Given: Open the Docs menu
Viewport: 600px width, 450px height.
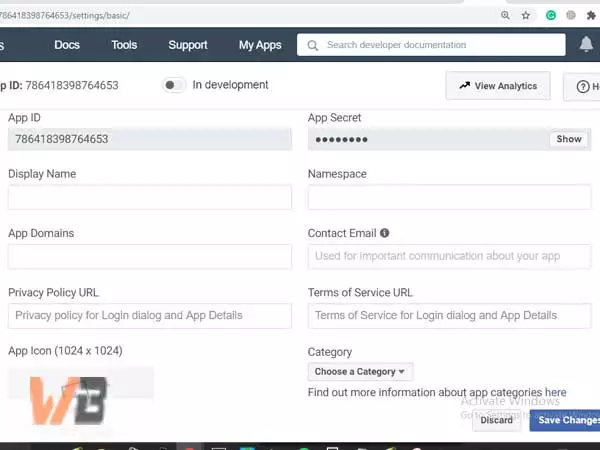Looking at the screenshot, I should (x=67, y=45).
